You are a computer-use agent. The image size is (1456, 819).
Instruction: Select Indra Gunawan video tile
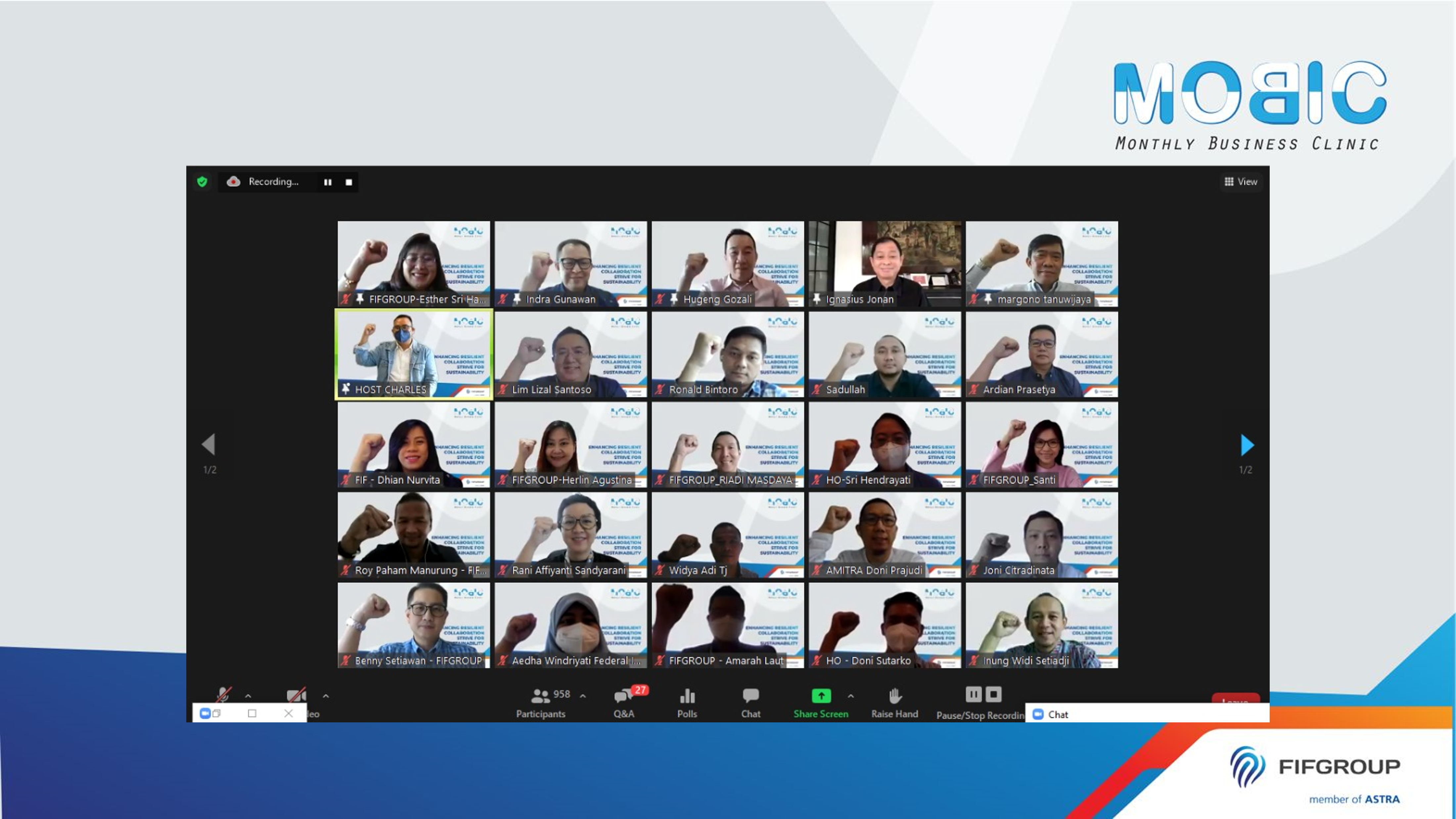pyautogui.click(x=570, y=264)
